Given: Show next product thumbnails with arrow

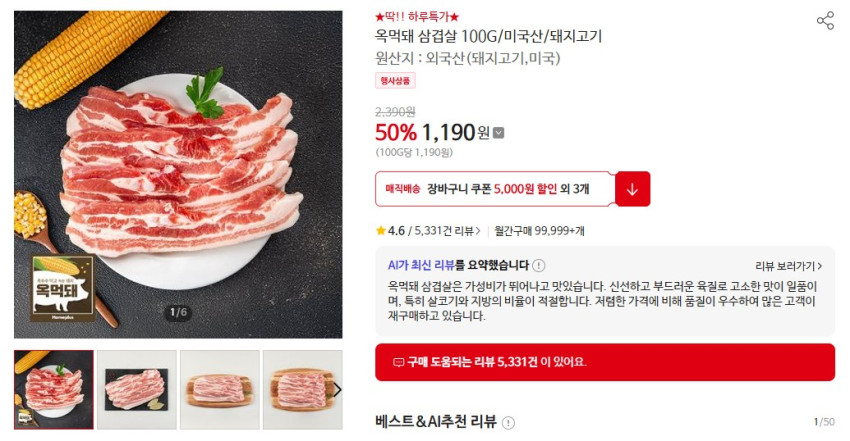Looking at the screenshot, I should [x=337, y=390].
